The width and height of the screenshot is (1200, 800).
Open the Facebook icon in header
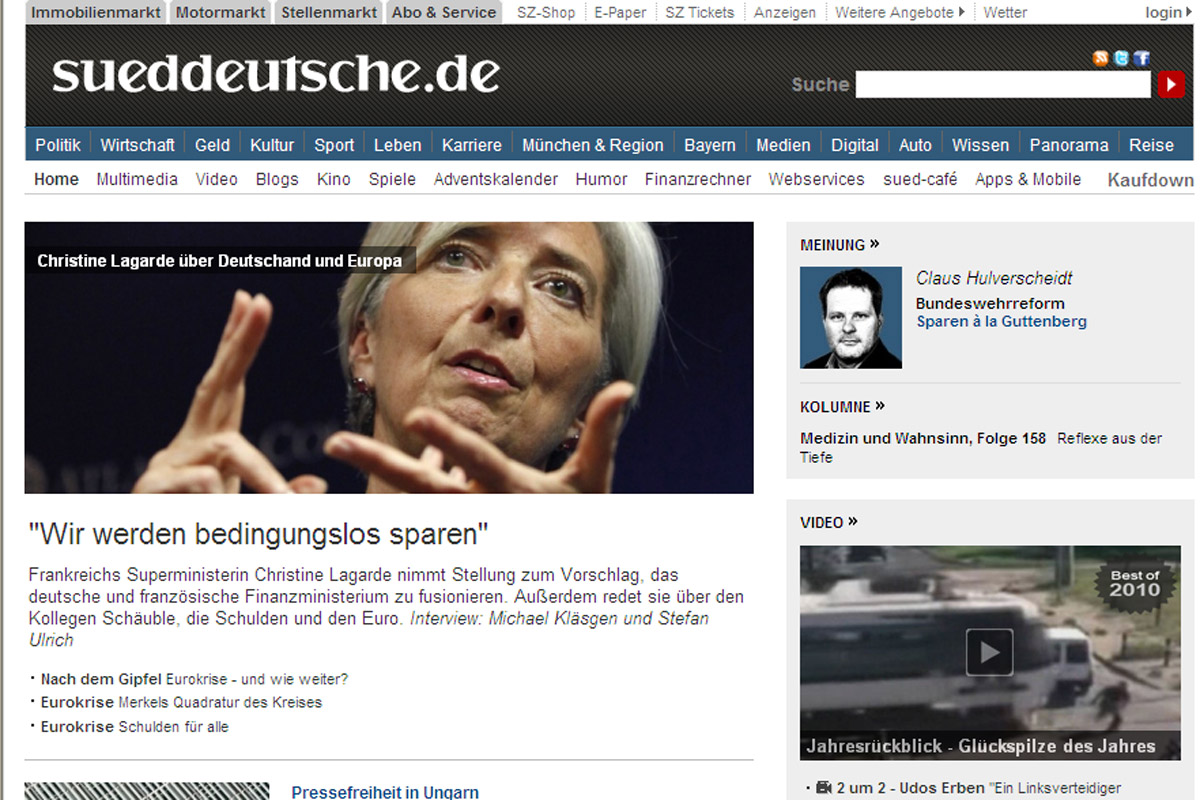(x=1141, y=59)
